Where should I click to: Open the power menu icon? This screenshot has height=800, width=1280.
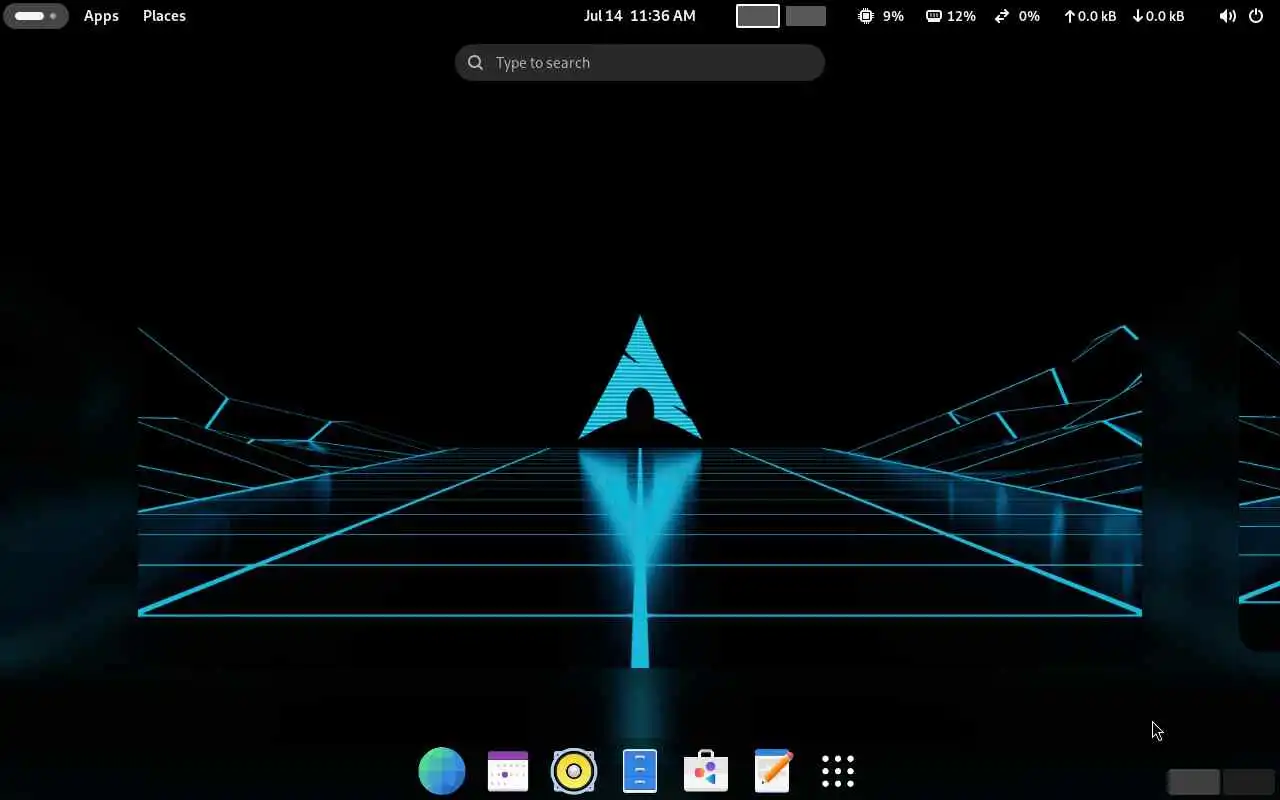pyautogui.click(x=1257, y=16)
